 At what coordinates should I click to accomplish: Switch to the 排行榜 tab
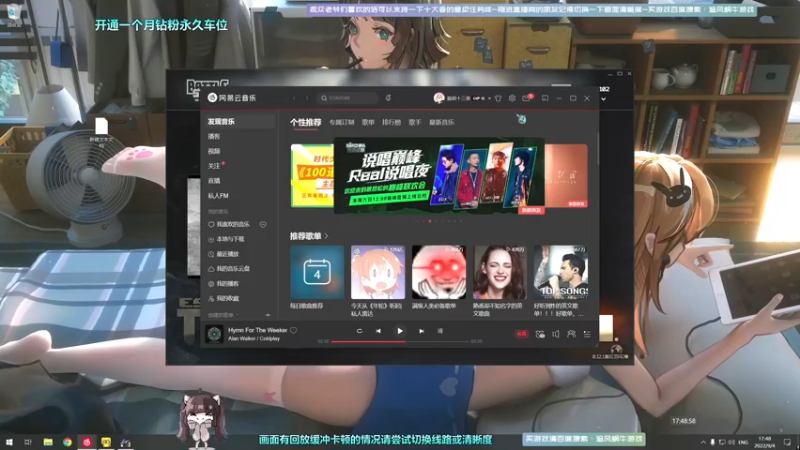coord(391,122)
